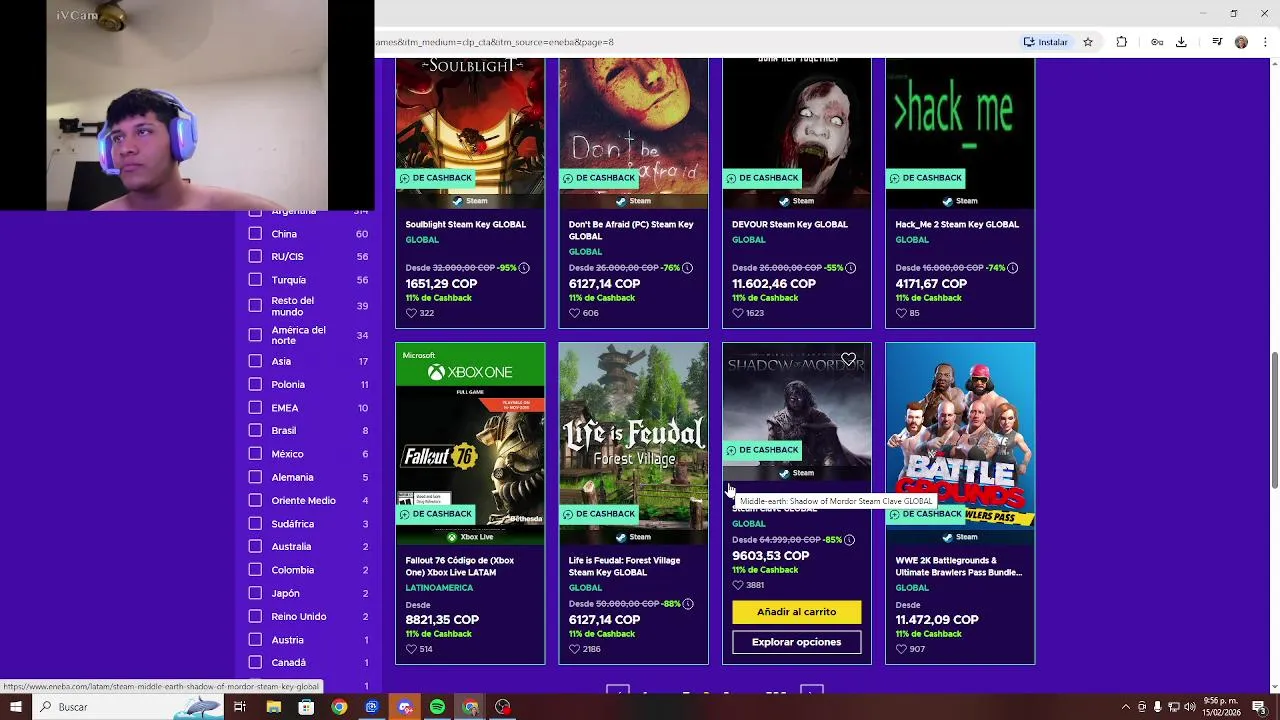
Task: Toggle the EMEA region checkbox
Action: point(255,408)
